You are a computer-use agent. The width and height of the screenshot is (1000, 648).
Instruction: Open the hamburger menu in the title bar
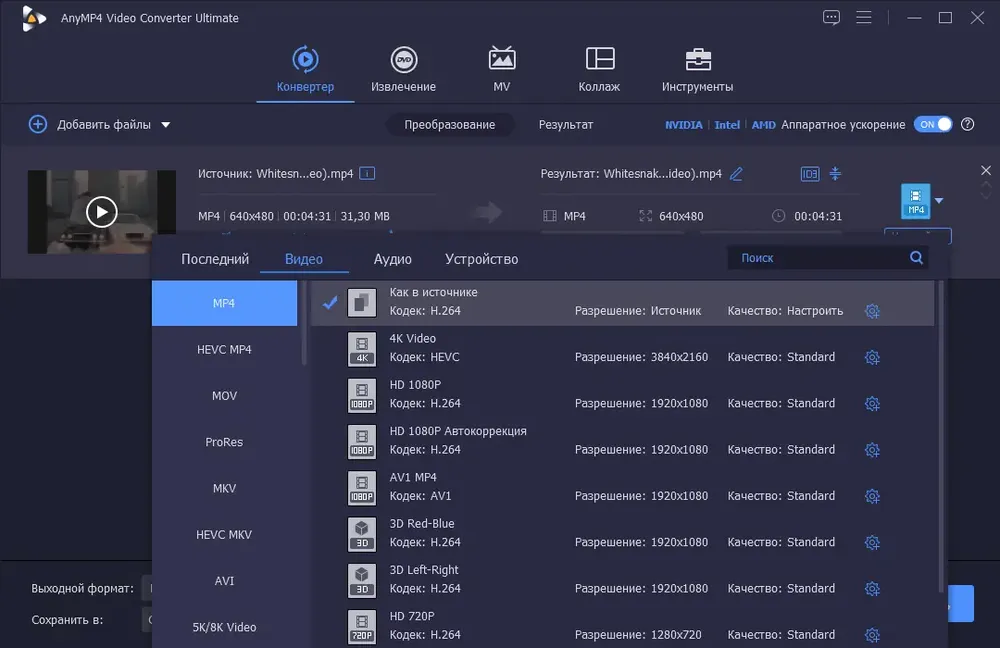tap(864, 17)
